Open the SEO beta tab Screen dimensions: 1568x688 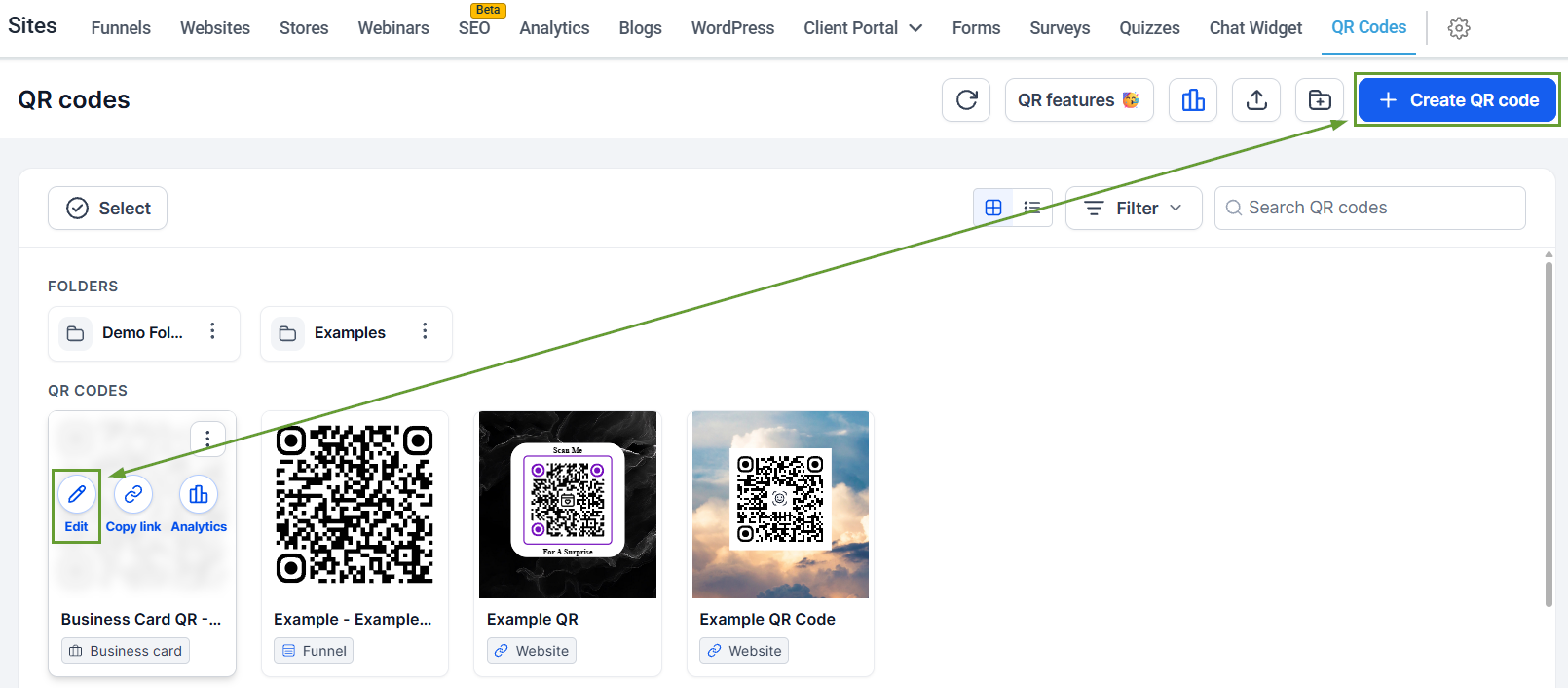click(474, 28)
